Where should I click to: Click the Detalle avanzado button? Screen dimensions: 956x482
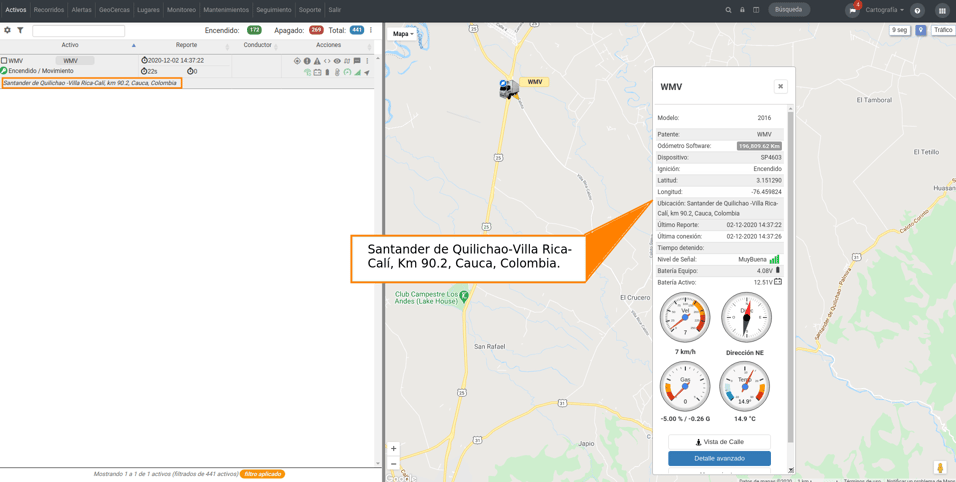(719, 458)
